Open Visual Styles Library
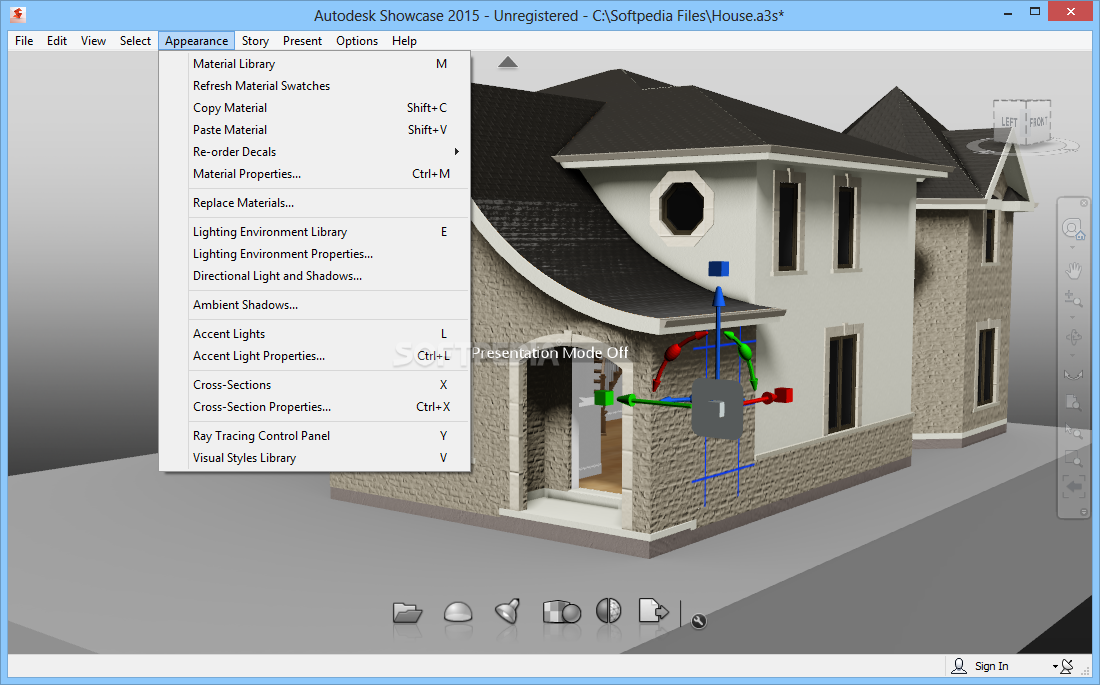Image resolution: width=1100 pixels, height=685 pixels. (314, 458)
